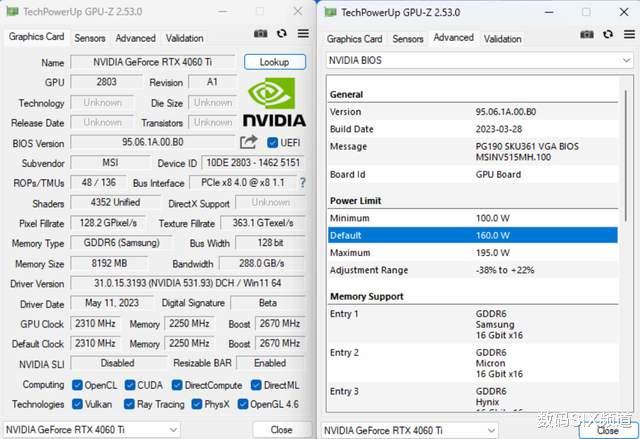Screen dimensions: 640x439
Task: Toggle the DirectML checkbox
Action: click(x=256, y=385)
